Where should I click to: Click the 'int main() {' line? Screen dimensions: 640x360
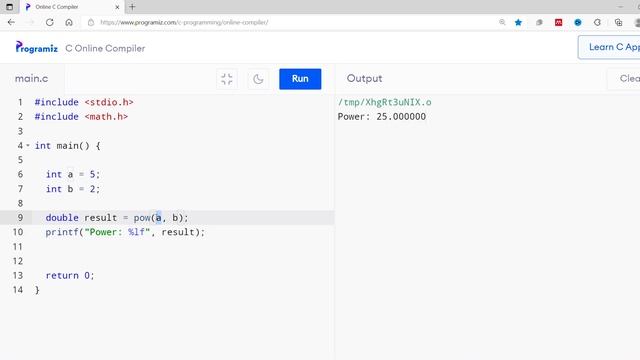[x=67, y=146]
